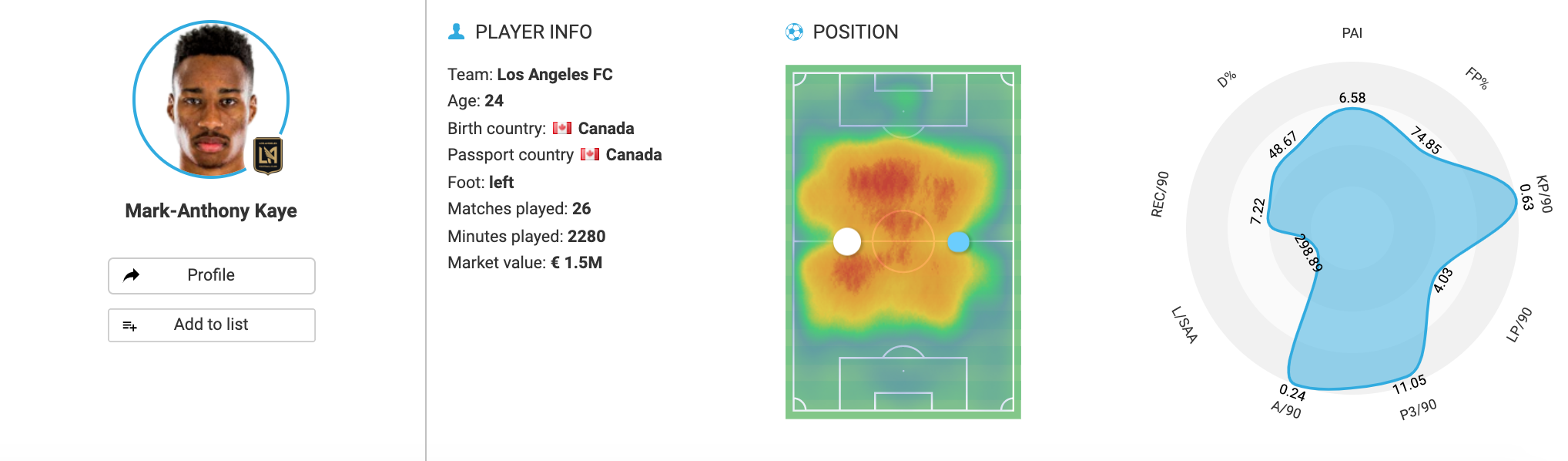Screen dimensions: 1568x461
Task: Open the player's Profile
Action: (x=211, y=275)
